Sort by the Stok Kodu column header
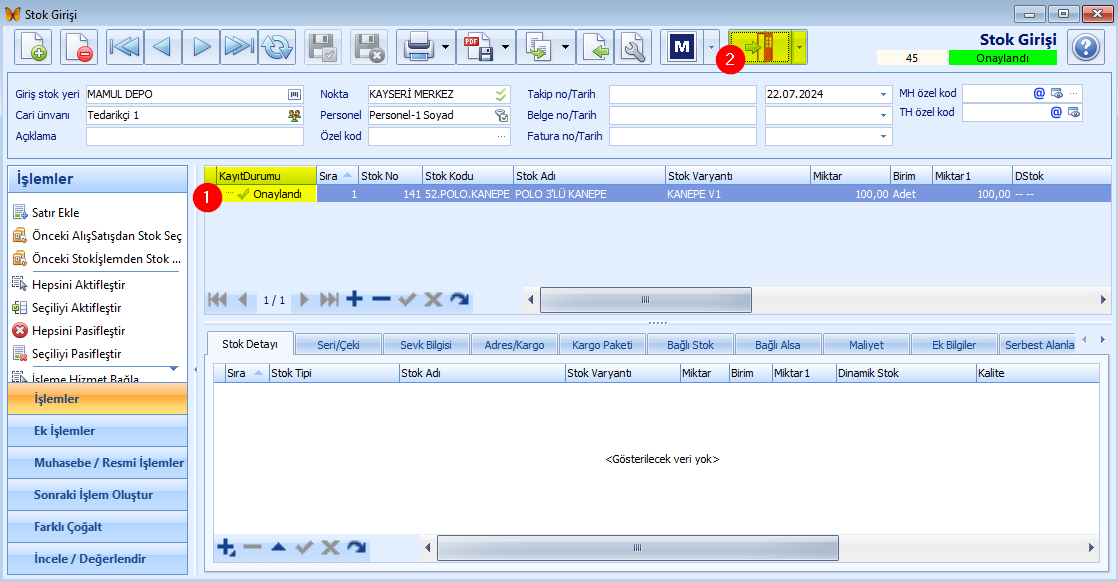The height and width of the screenshot is (582, 1118). [467, 175]
